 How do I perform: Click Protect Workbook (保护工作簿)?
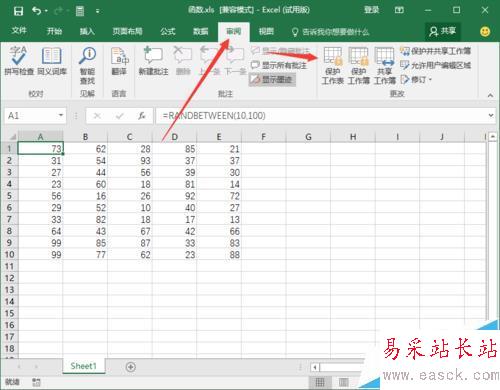point(359,65)
